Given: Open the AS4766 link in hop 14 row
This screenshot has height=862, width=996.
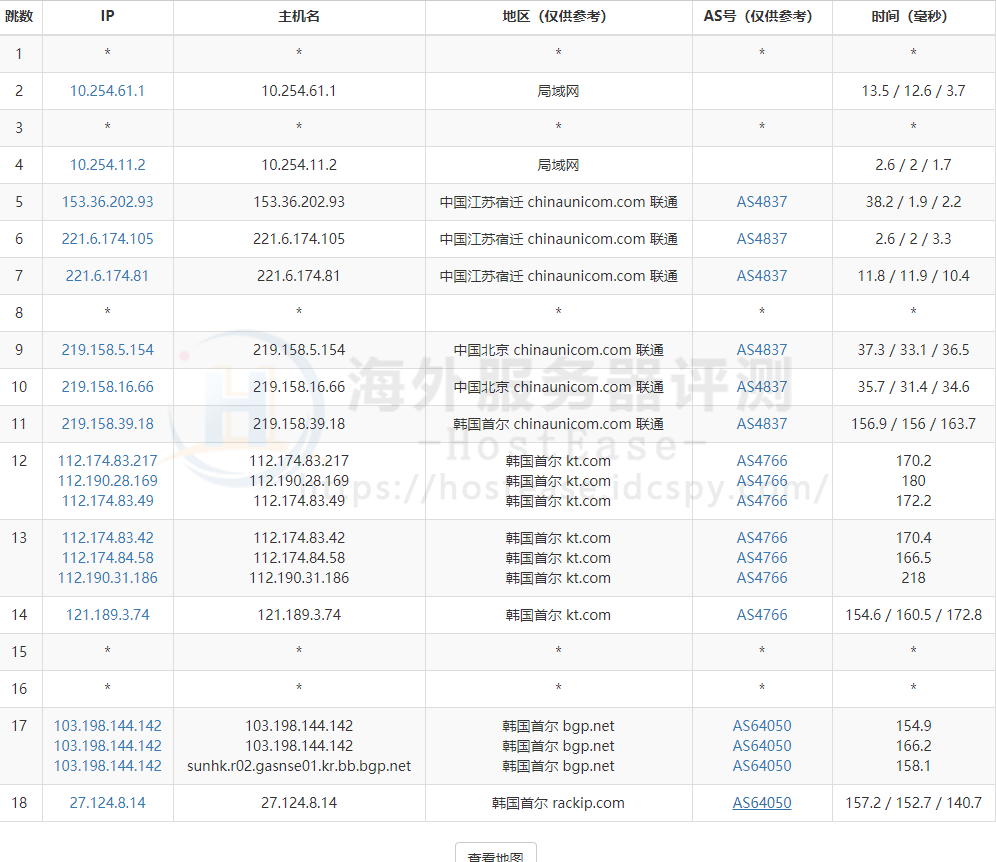Looking at the screenshot, I should click(762, 615).
